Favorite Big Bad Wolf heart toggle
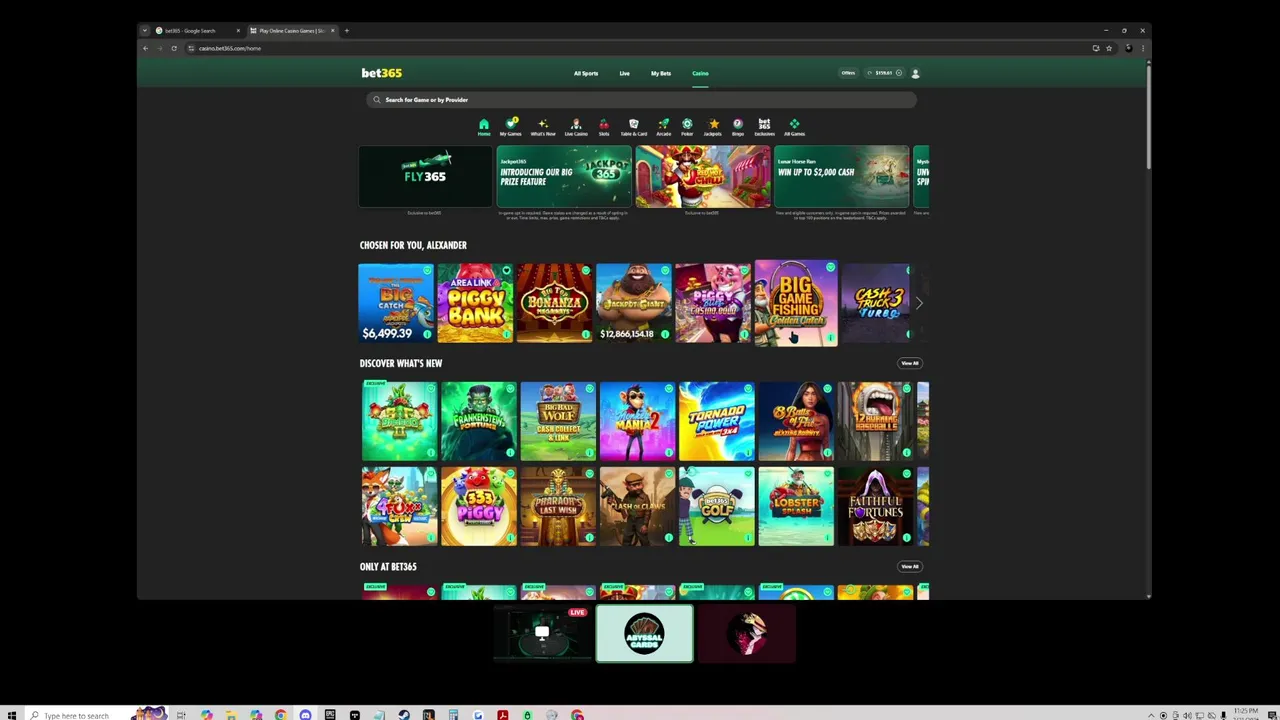This screenshot has width=1280, height=720. [x=589, y=389]
